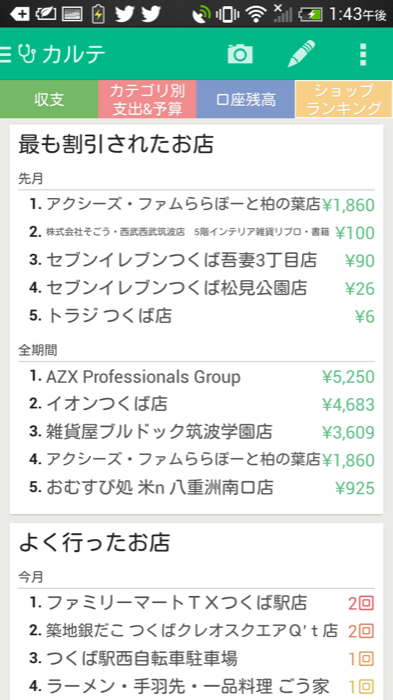
Task: Select the ショップランキング tab
Action: click(344, 99)
